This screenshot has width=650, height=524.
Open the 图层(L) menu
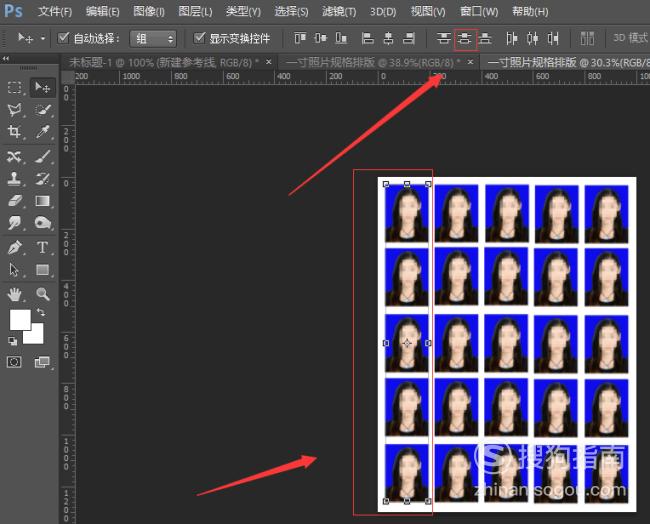pos(195,12)
